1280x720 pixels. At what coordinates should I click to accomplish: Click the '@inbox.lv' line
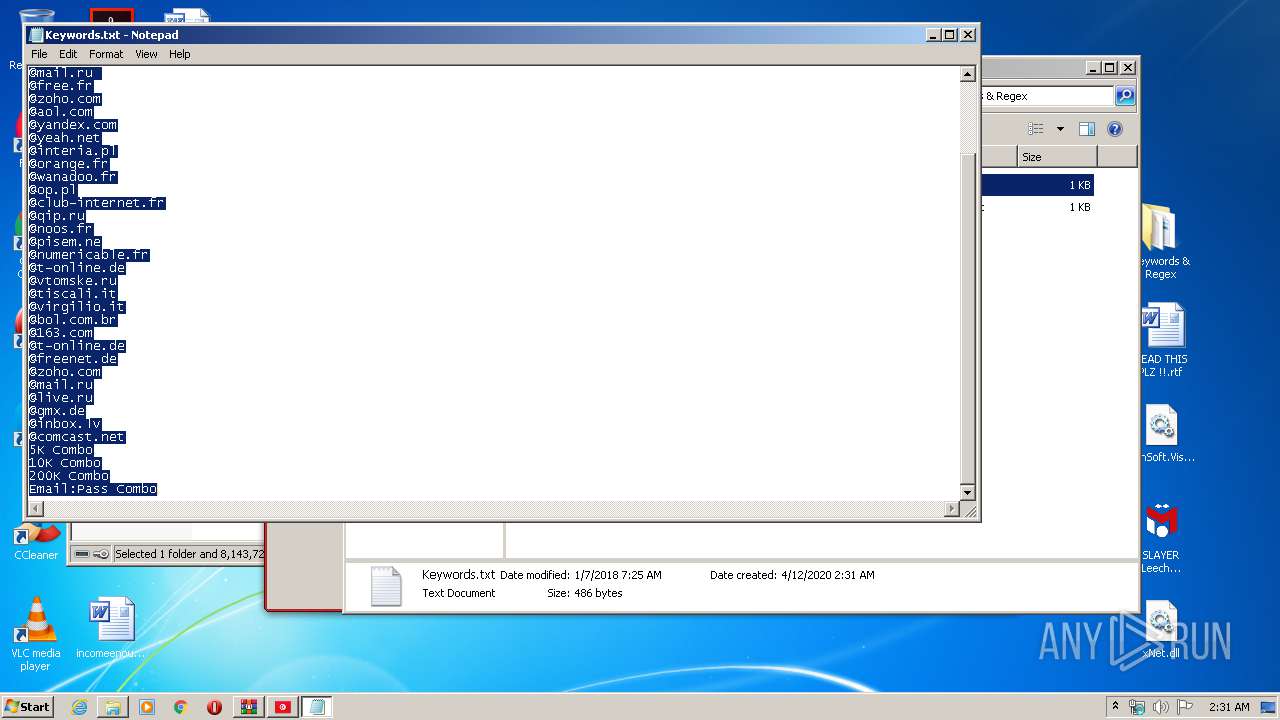(65, 424)
